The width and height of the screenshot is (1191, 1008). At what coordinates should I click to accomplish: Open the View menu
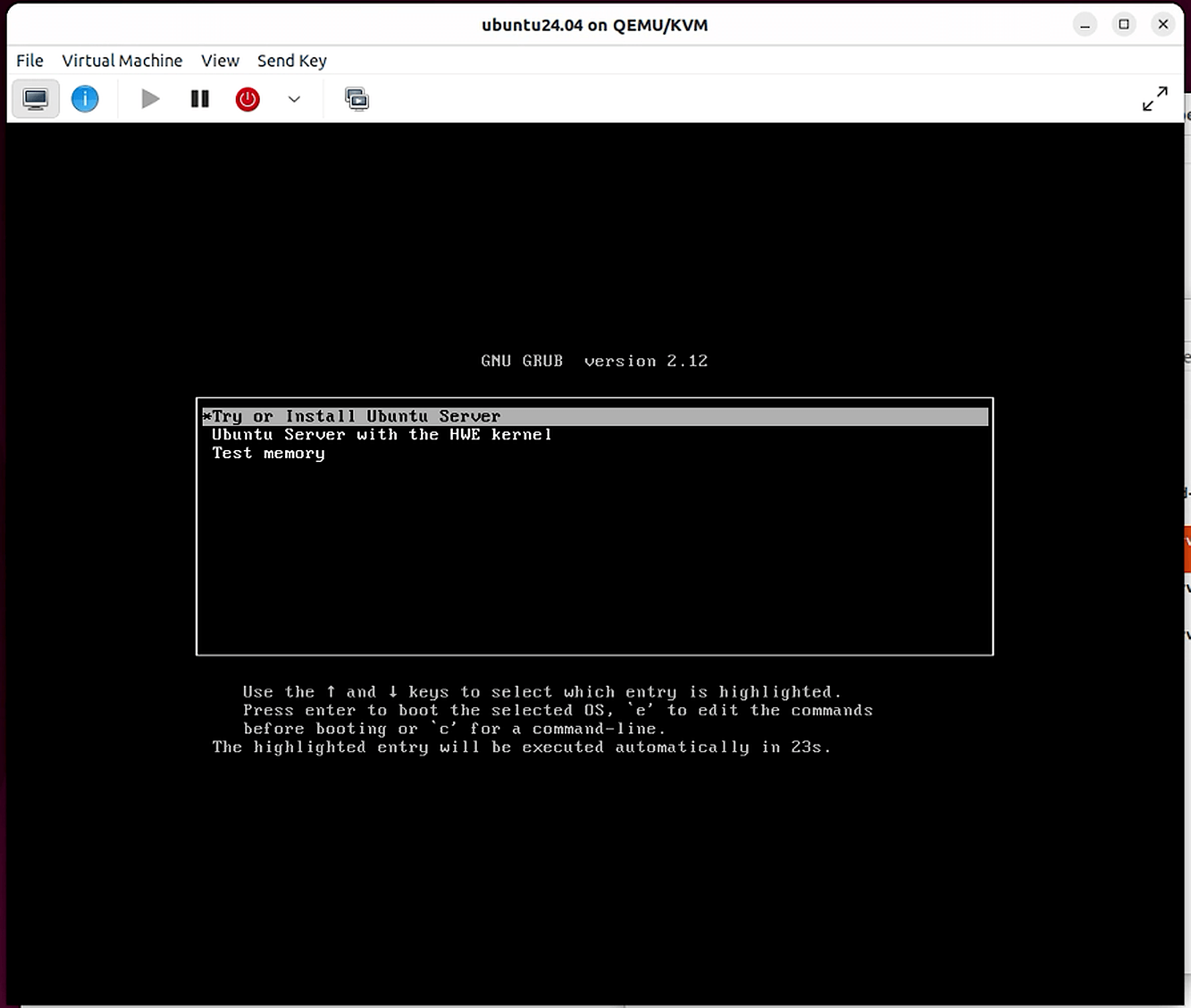pos(220,61)
